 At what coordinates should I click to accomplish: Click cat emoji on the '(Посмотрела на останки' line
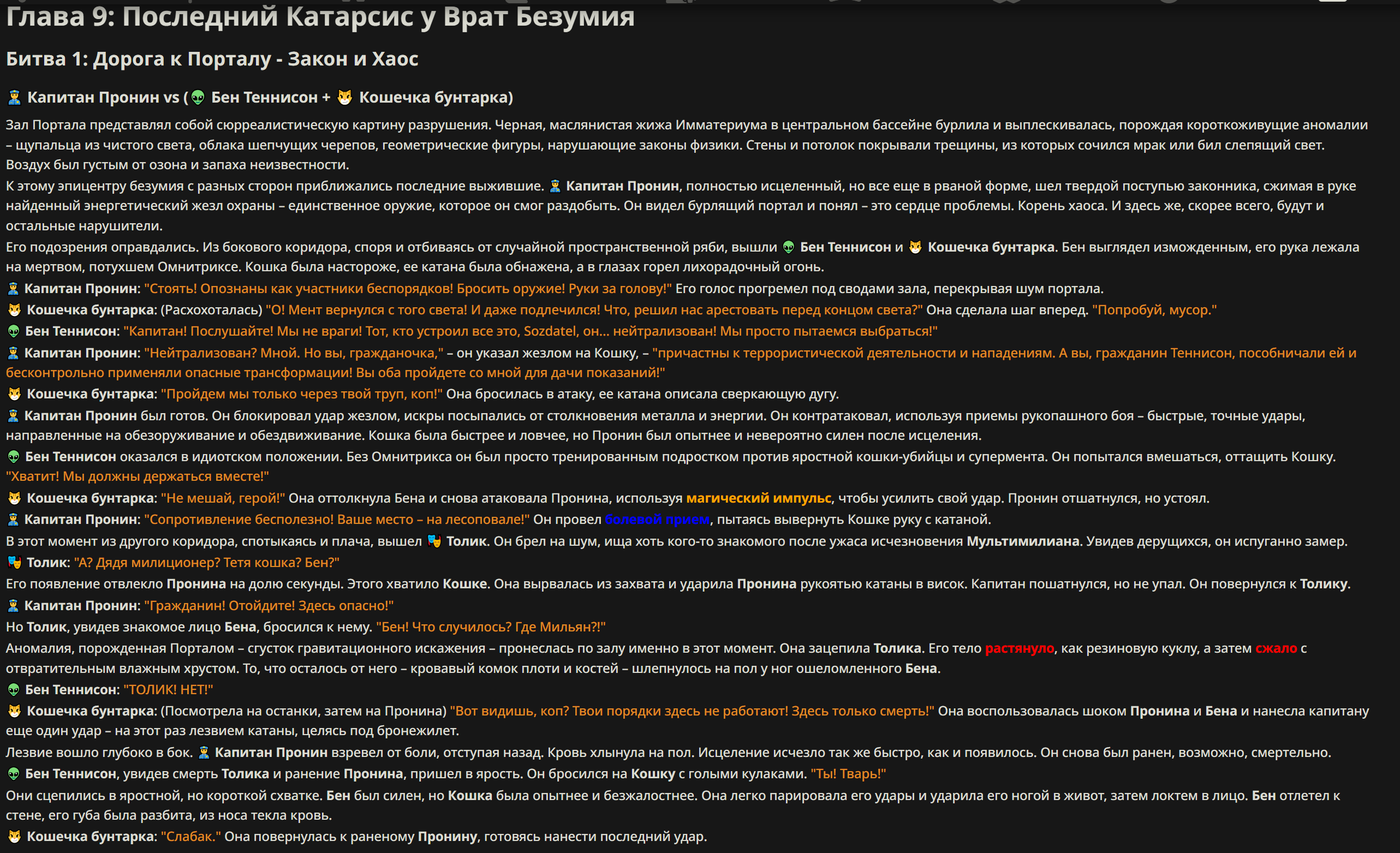(x=14, y=712)
